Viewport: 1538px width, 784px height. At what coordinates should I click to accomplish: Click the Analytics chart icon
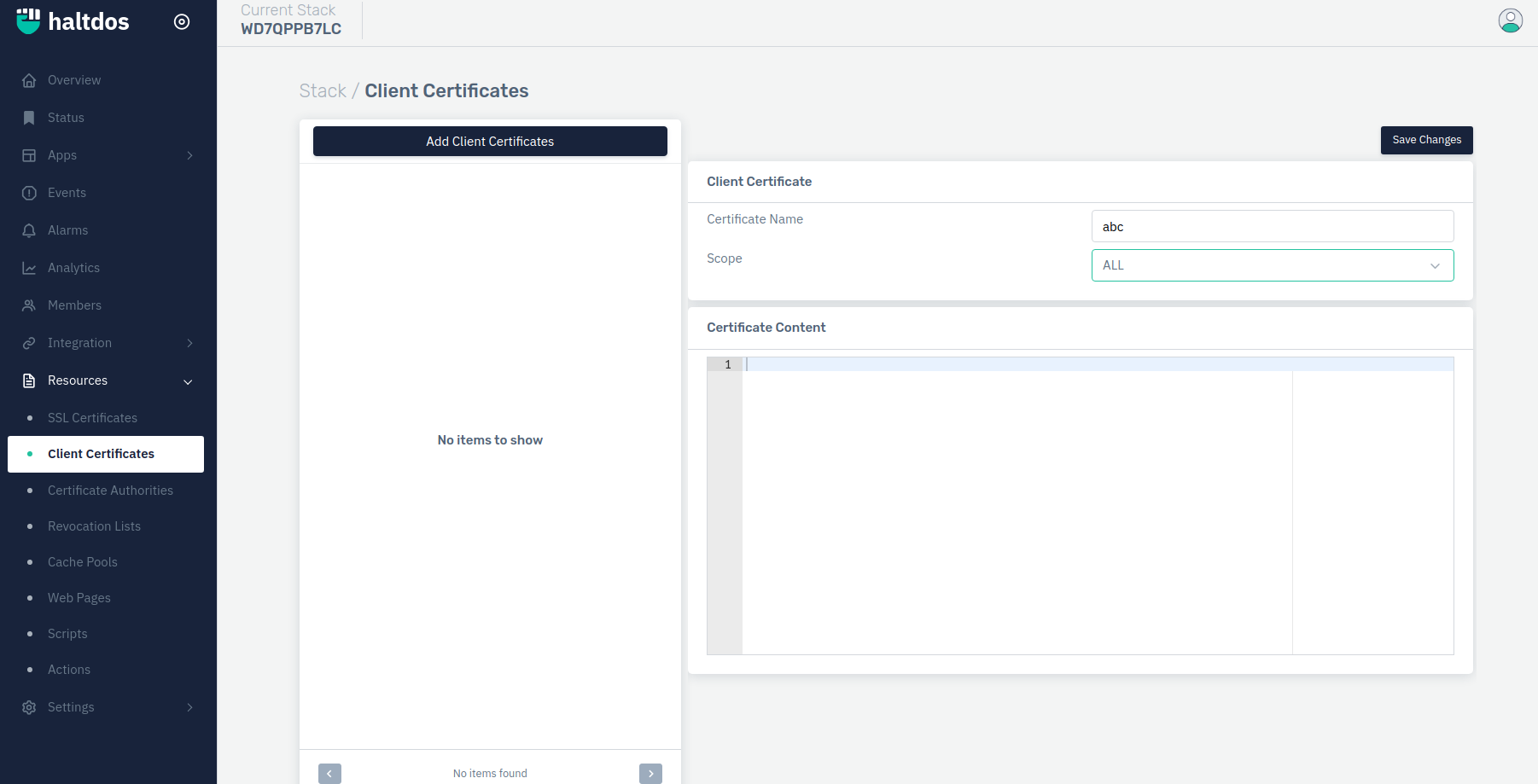click(x=29, y=268)
